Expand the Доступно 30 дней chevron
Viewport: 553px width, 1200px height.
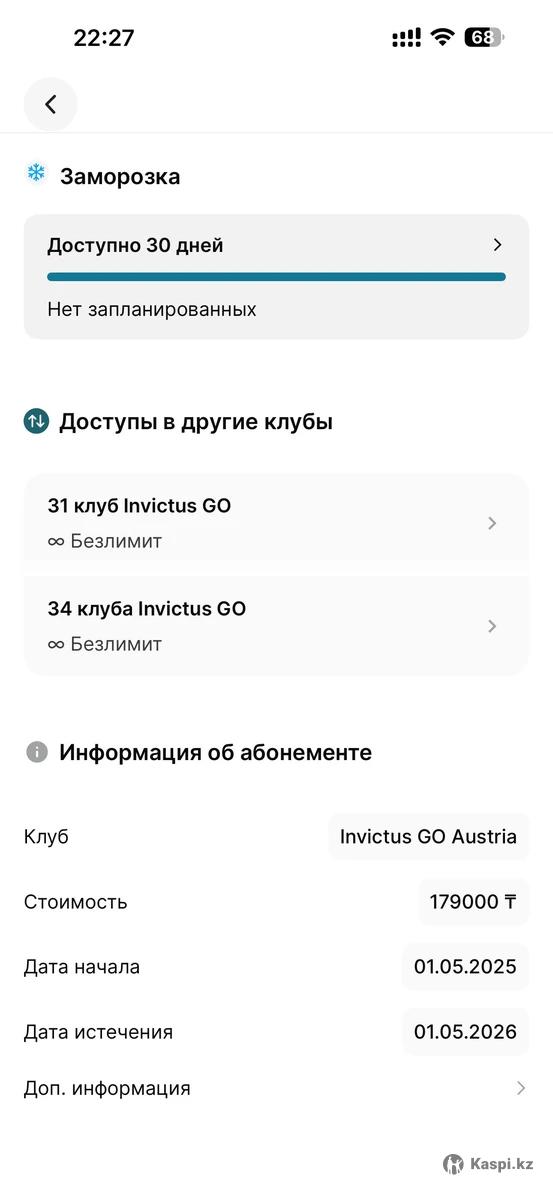click(498, 245)
